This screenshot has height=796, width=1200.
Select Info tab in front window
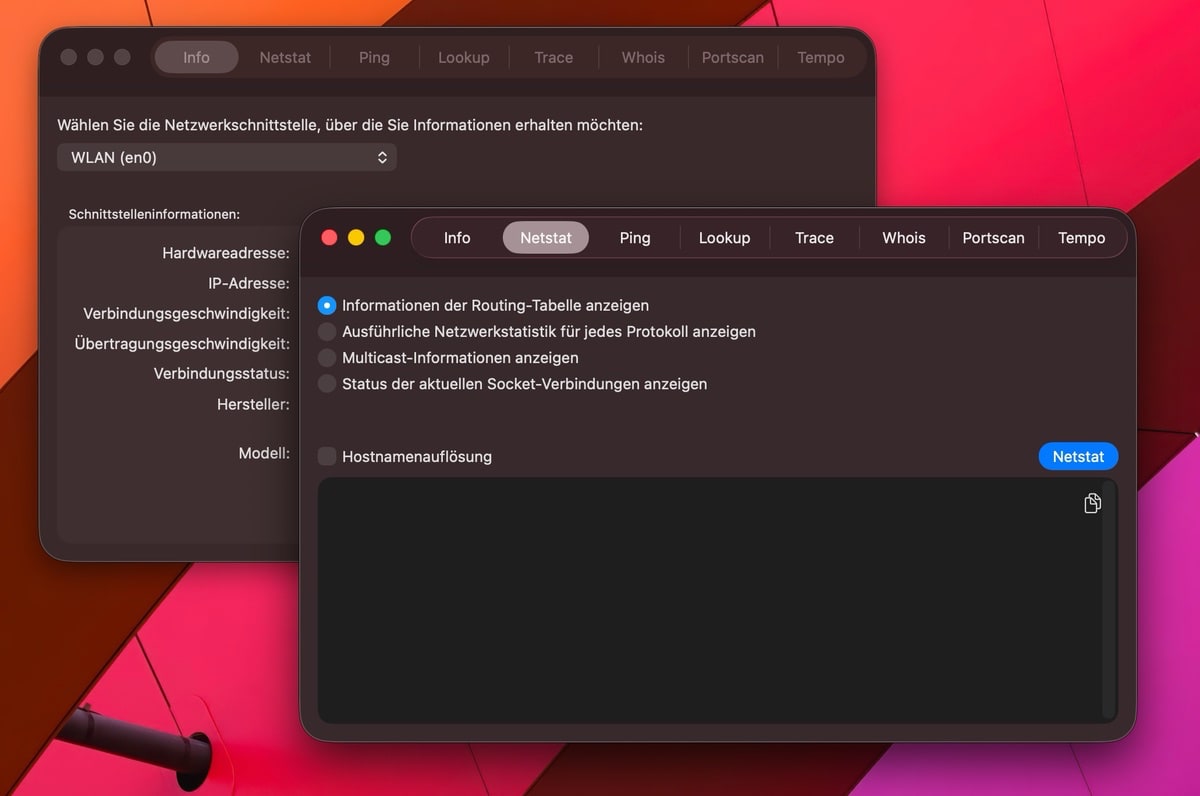pyautogui.click(x=457, y=238)
